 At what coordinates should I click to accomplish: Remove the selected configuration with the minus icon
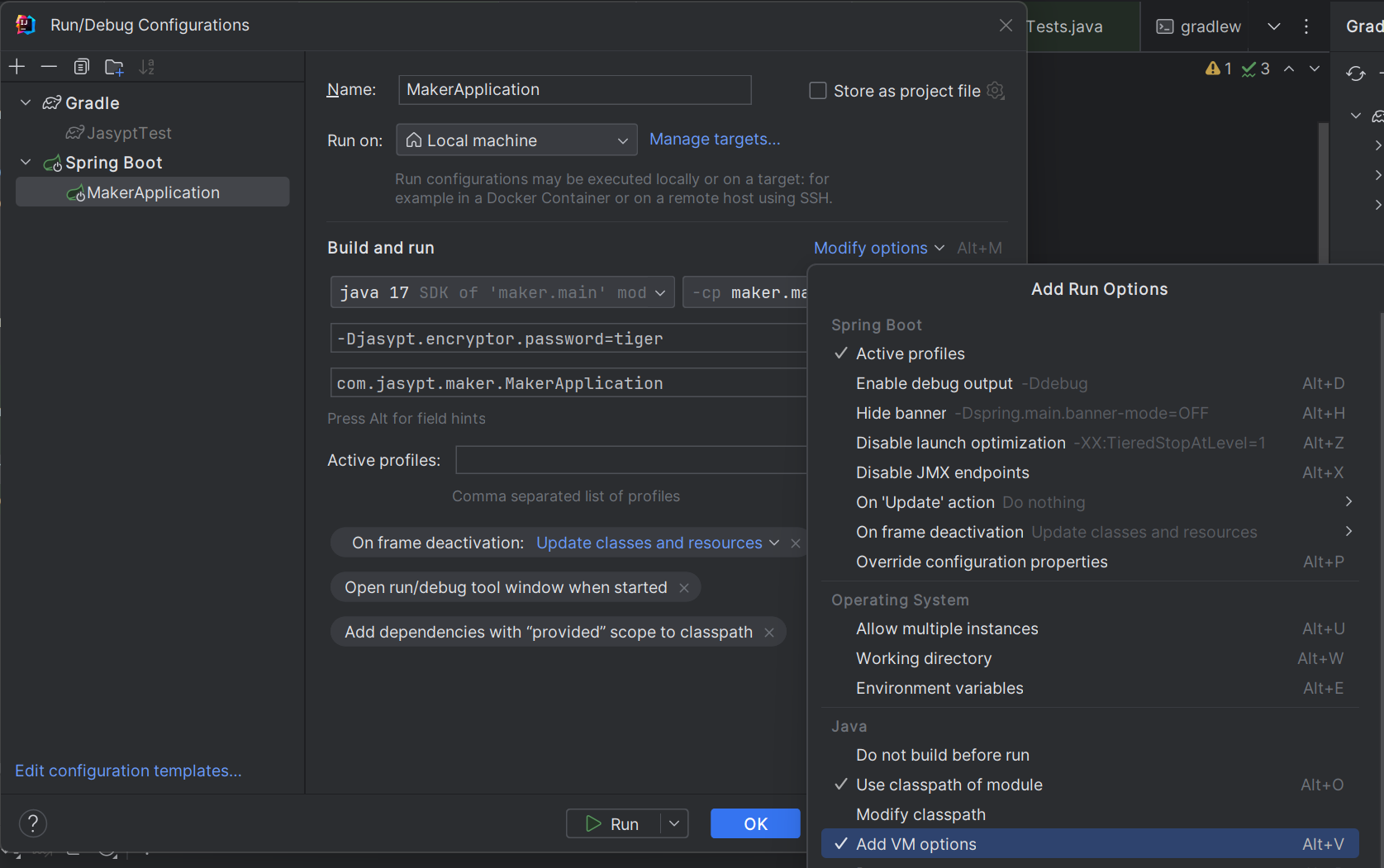[x=49, y=67]
